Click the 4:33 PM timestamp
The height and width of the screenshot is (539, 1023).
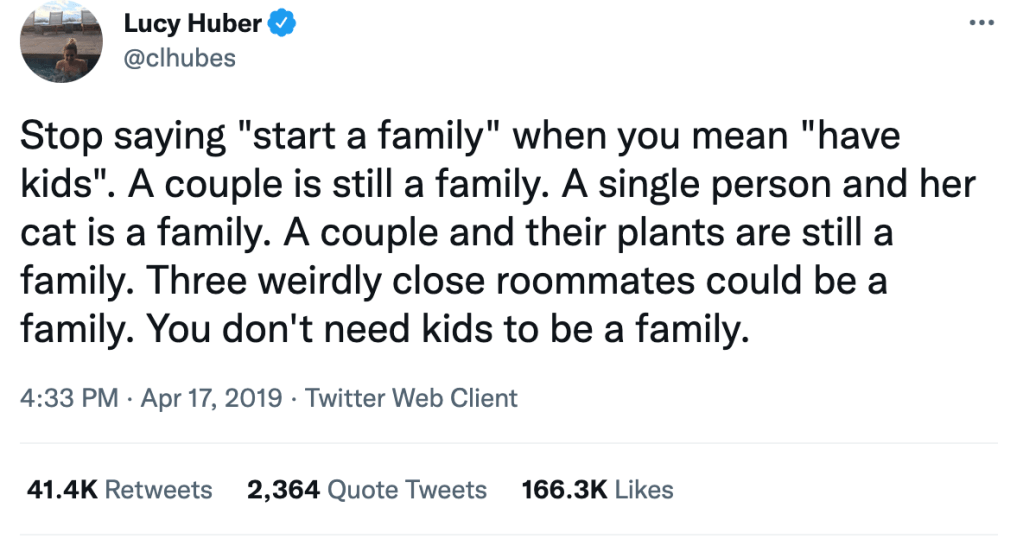click(x=67, y=398)
